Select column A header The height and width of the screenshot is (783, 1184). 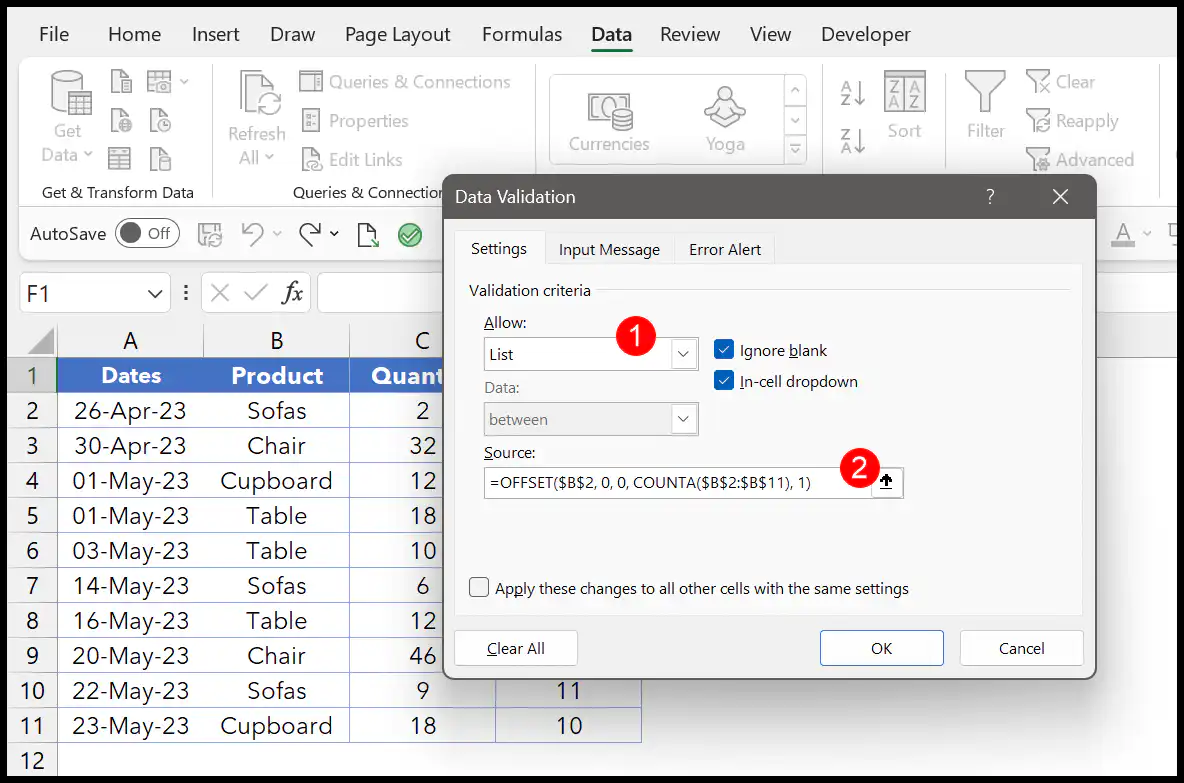coord(130,341)
